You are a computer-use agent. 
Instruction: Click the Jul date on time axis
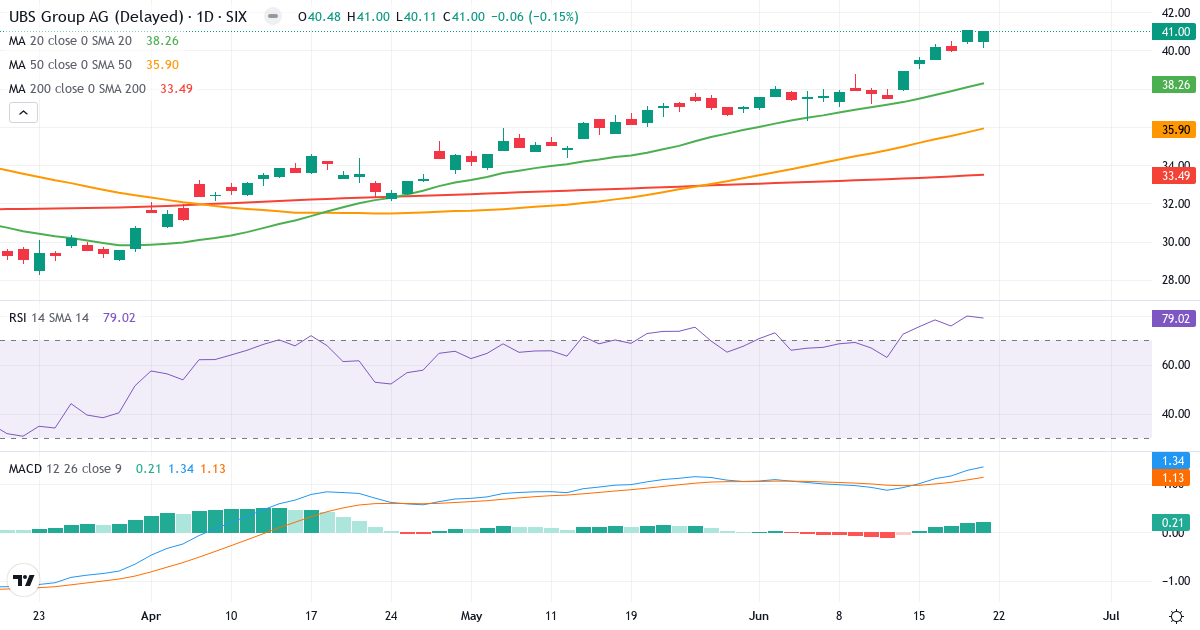point(1111,615)
